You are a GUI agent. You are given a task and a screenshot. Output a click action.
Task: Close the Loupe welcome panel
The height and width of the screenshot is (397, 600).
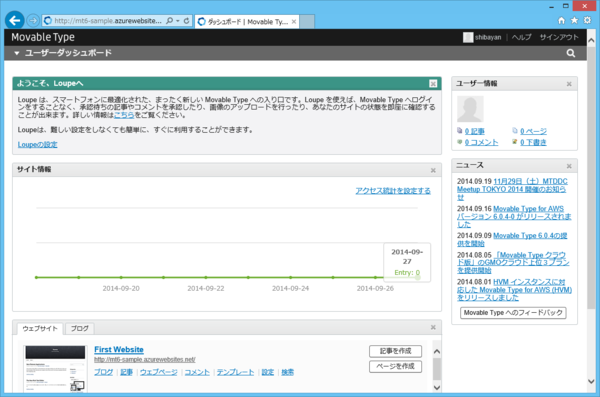(x=433, y=83)
